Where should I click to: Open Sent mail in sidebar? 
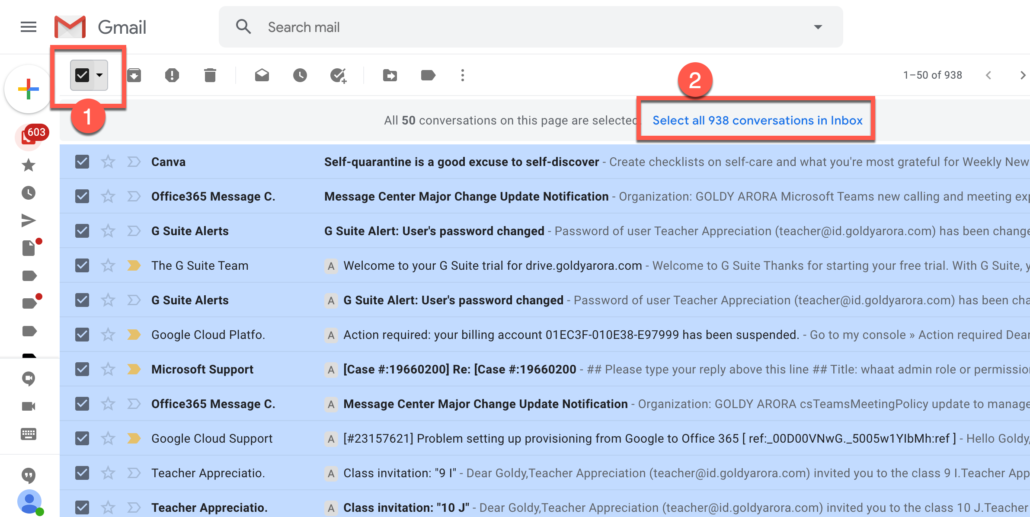(x=28, y=221)
